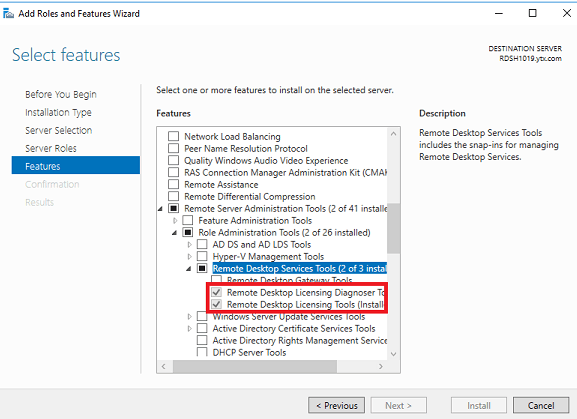The height and width of the screenshot is (419, 577).
Task: Collapse the Remote Desktop Services Tools node
Action: pos(189,269)
